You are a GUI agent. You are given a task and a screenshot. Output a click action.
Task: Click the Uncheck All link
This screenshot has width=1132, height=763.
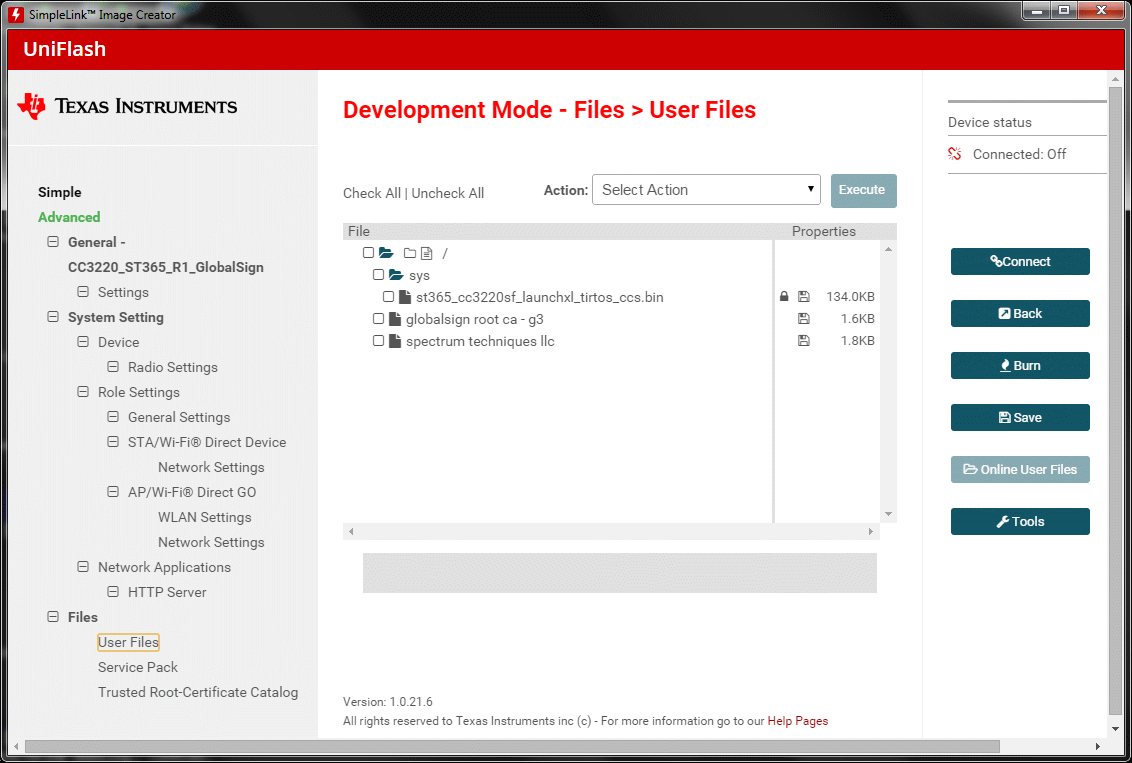click(448, 193)
